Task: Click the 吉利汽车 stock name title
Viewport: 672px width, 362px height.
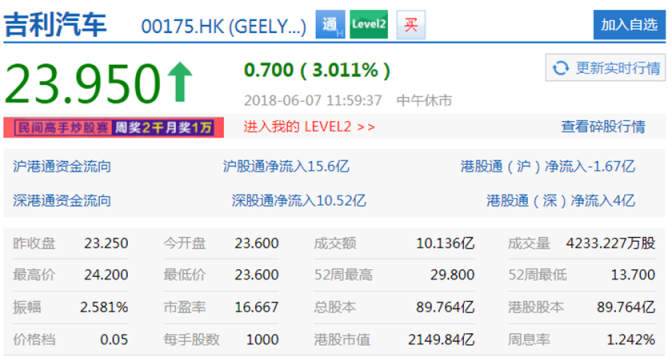Action: (x=55, y=25)
